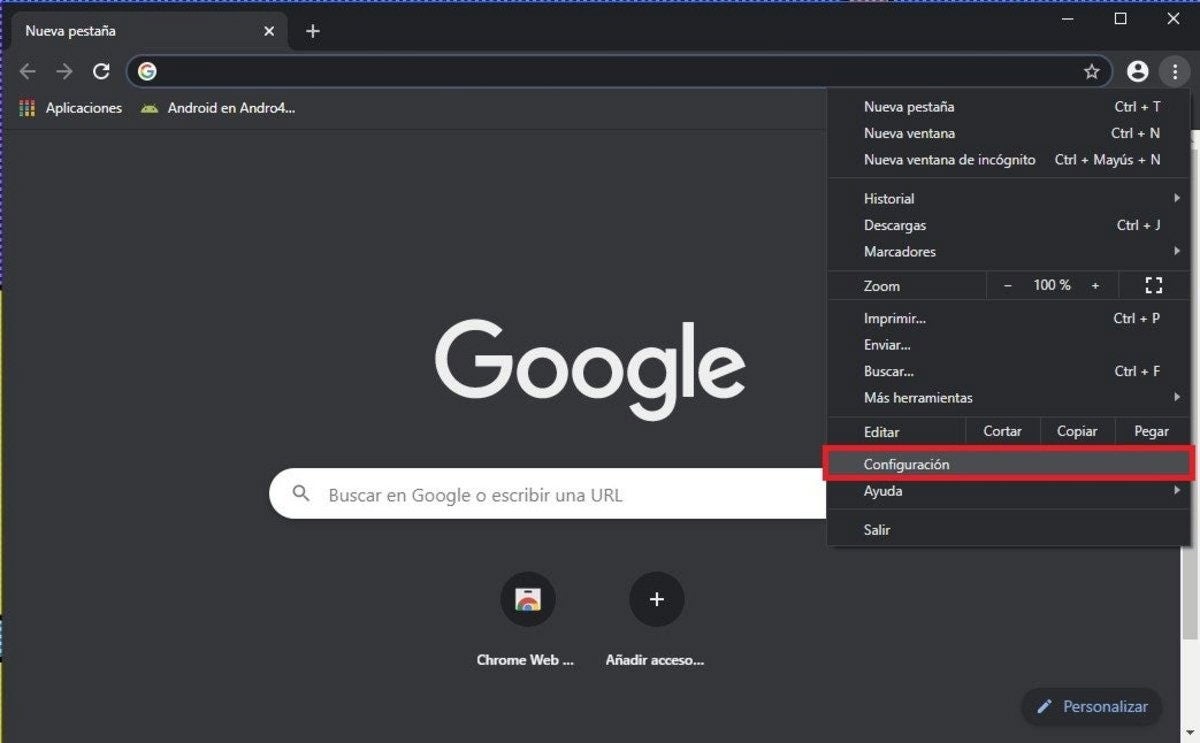Bookmark this page with the star icon

(x=1091, y=71)
